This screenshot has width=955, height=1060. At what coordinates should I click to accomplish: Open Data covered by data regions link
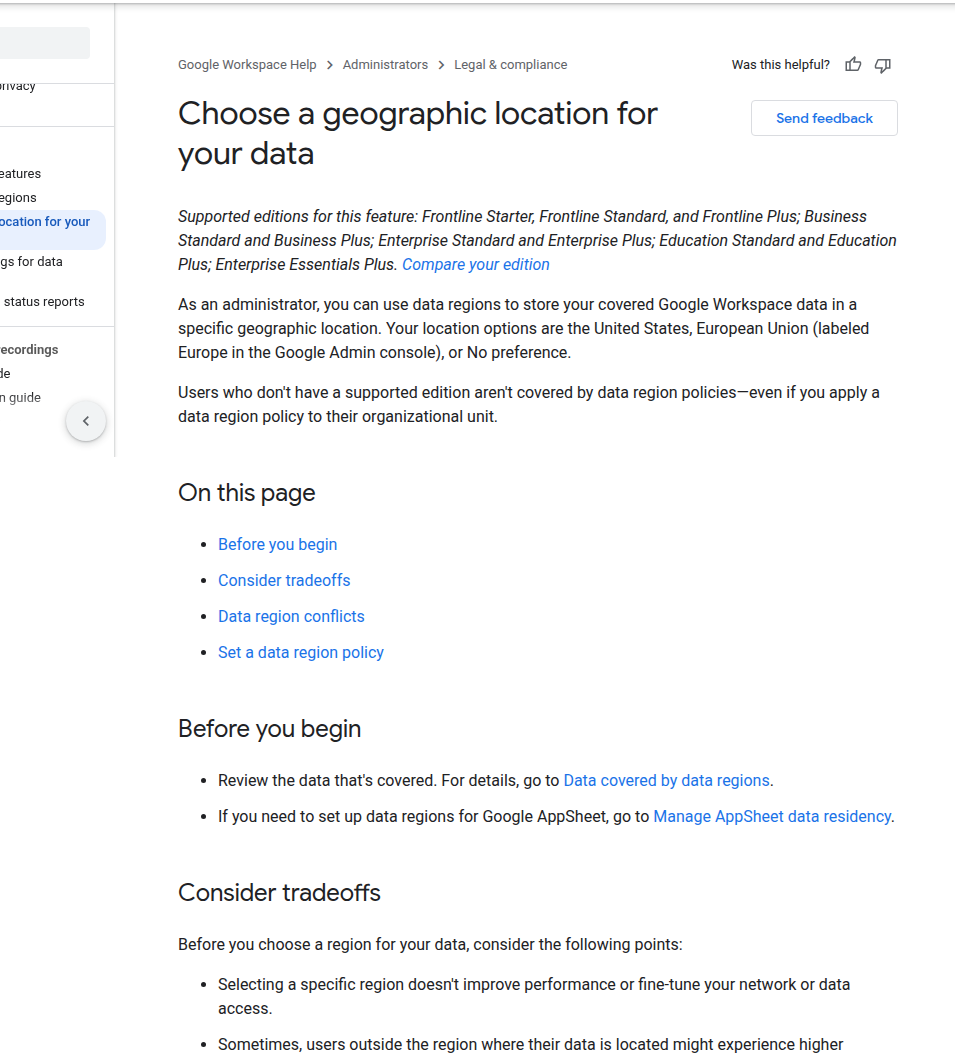666,780
